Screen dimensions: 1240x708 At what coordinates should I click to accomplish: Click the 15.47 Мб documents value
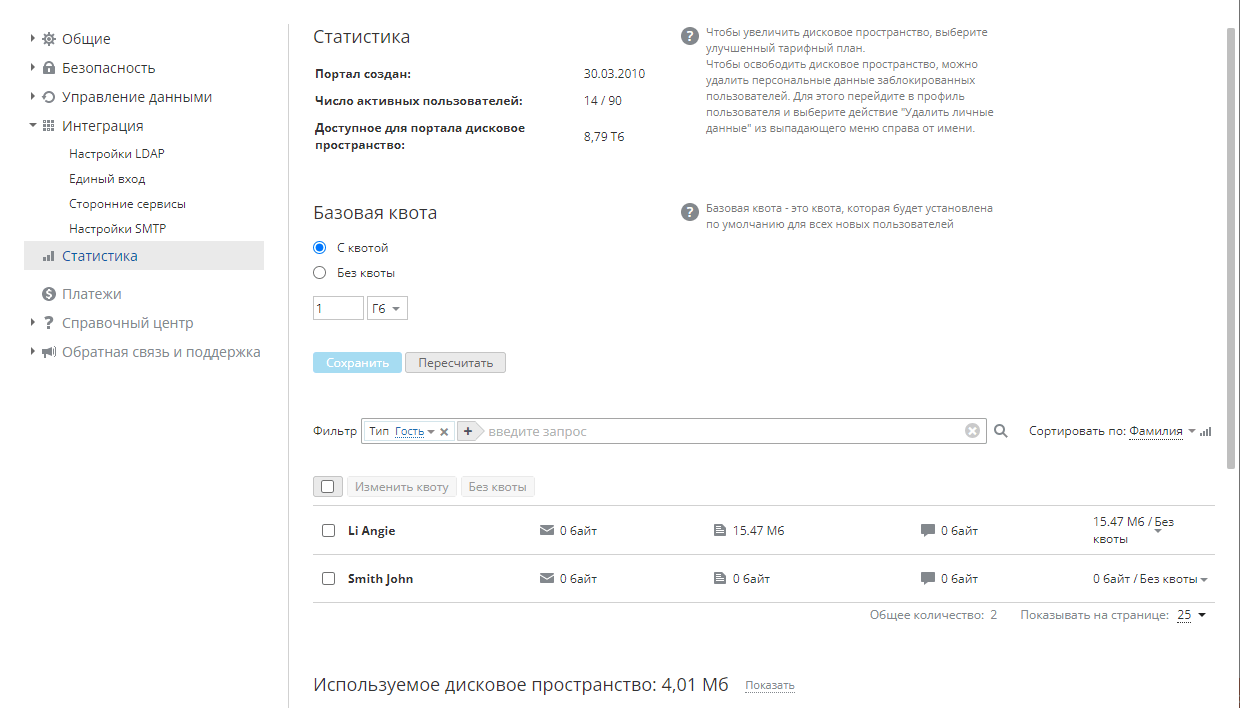click(x=759, y=531)
